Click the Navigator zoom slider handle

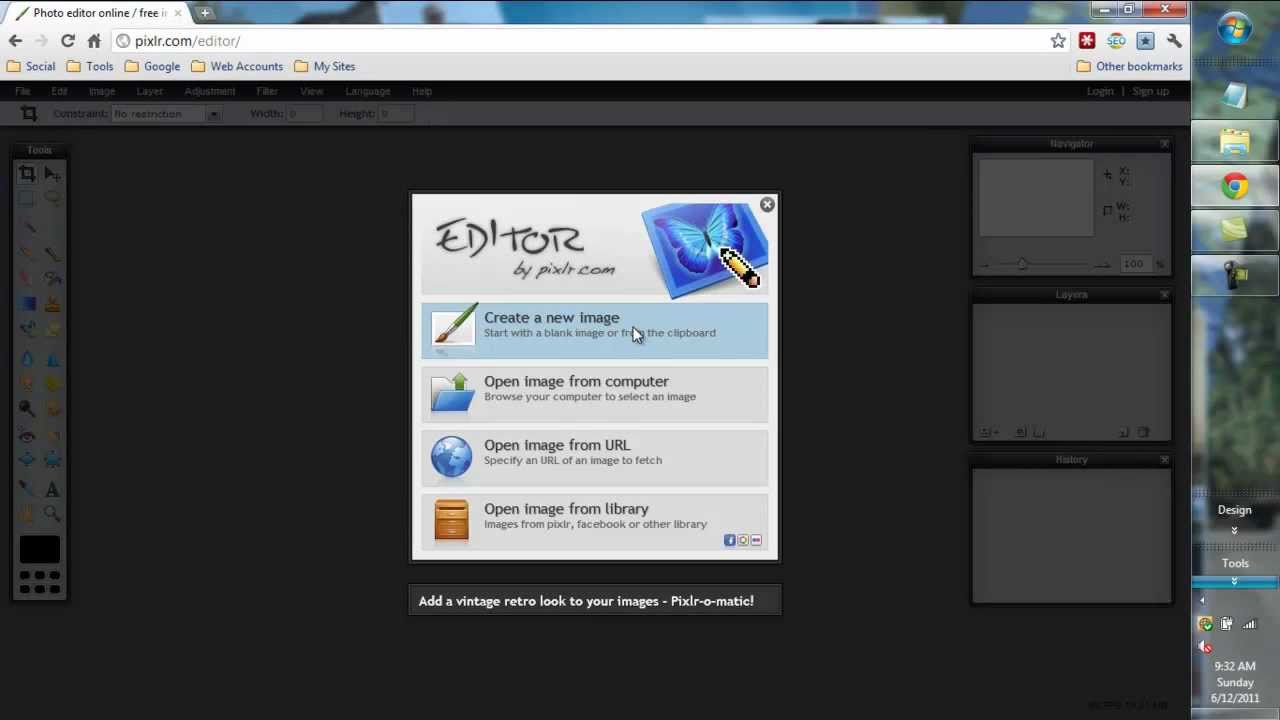pyautogui.click(x=1021, y=264)
